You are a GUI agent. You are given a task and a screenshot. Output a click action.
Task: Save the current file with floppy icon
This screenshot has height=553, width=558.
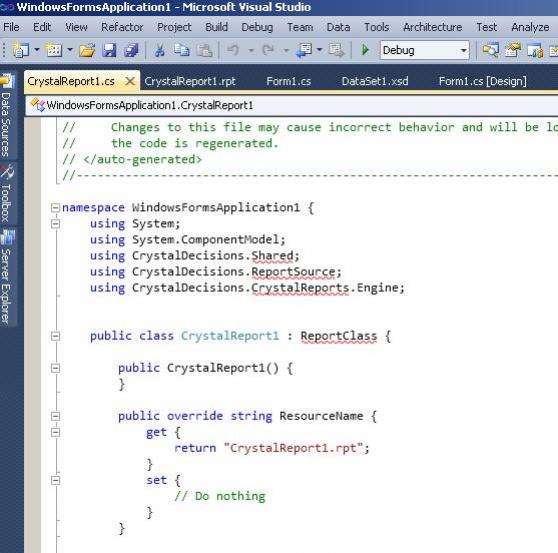109,50
